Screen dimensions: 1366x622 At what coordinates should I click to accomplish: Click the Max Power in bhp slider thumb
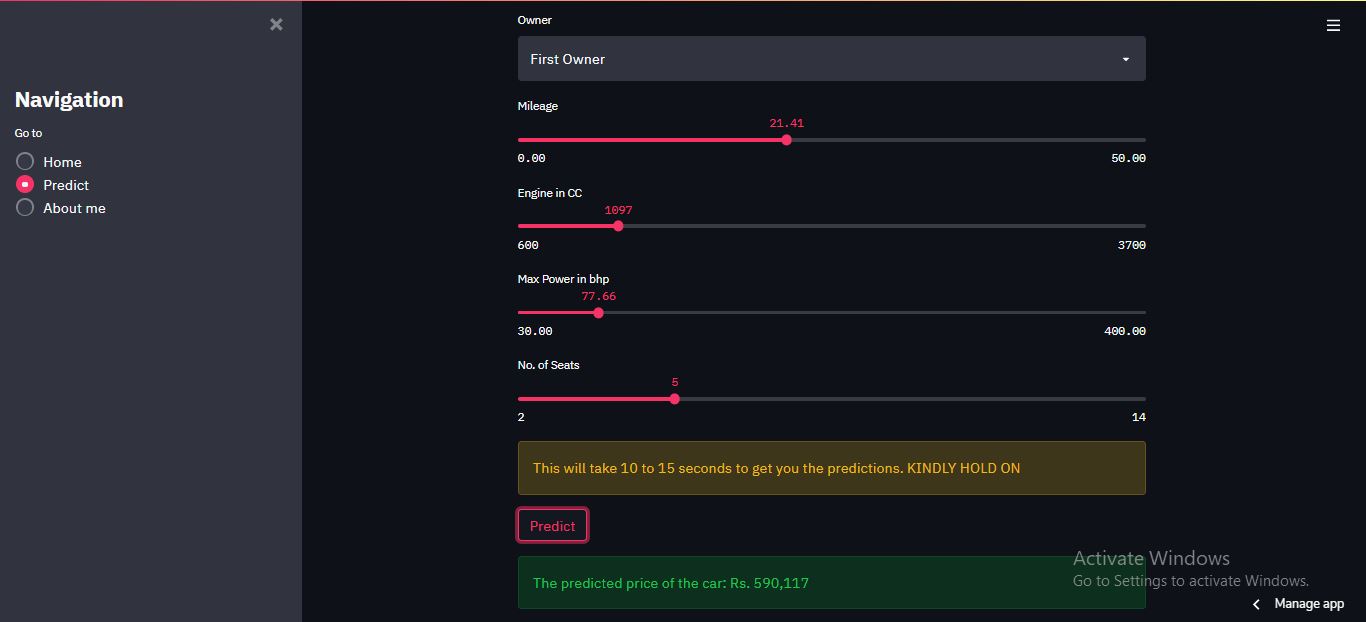click(598, 313)
